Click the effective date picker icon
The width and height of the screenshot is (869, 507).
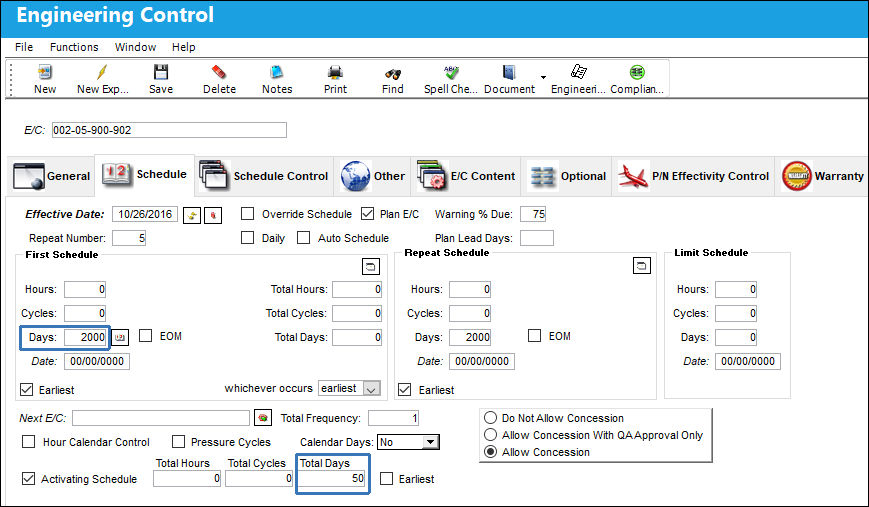[192, 215]
